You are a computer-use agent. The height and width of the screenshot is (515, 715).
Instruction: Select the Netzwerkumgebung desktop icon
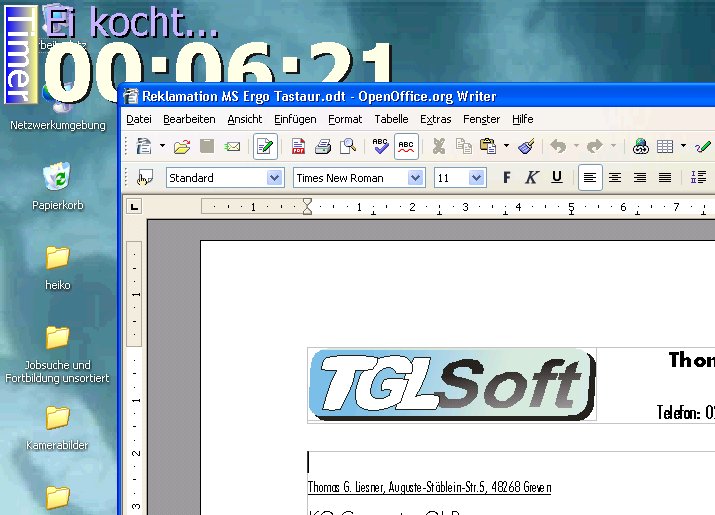point(57,109)
